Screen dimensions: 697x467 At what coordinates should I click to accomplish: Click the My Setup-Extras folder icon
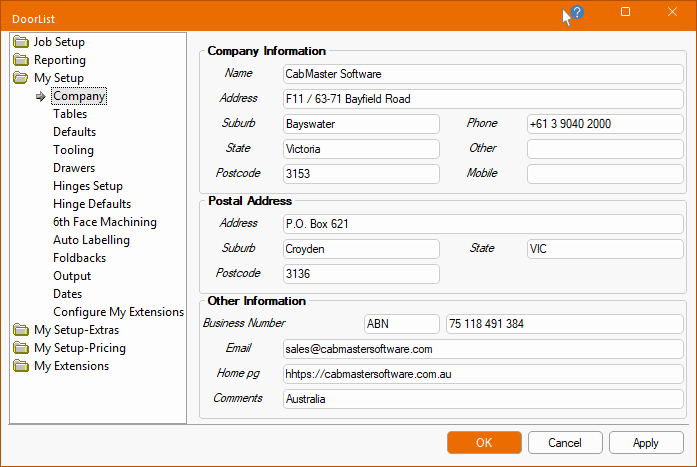tap(21, 330)
